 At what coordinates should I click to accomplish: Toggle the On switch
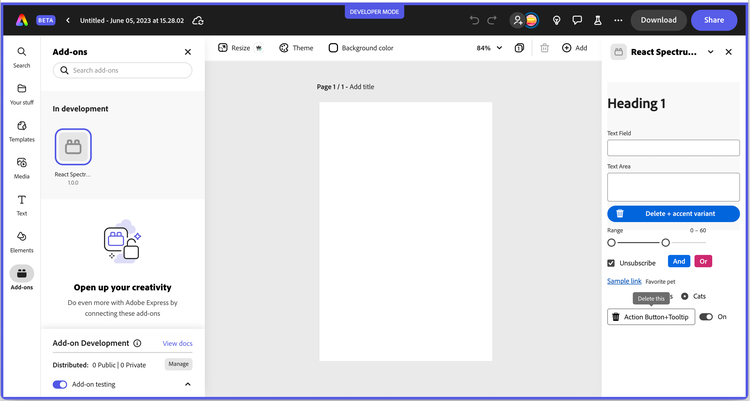coord(706,317)
